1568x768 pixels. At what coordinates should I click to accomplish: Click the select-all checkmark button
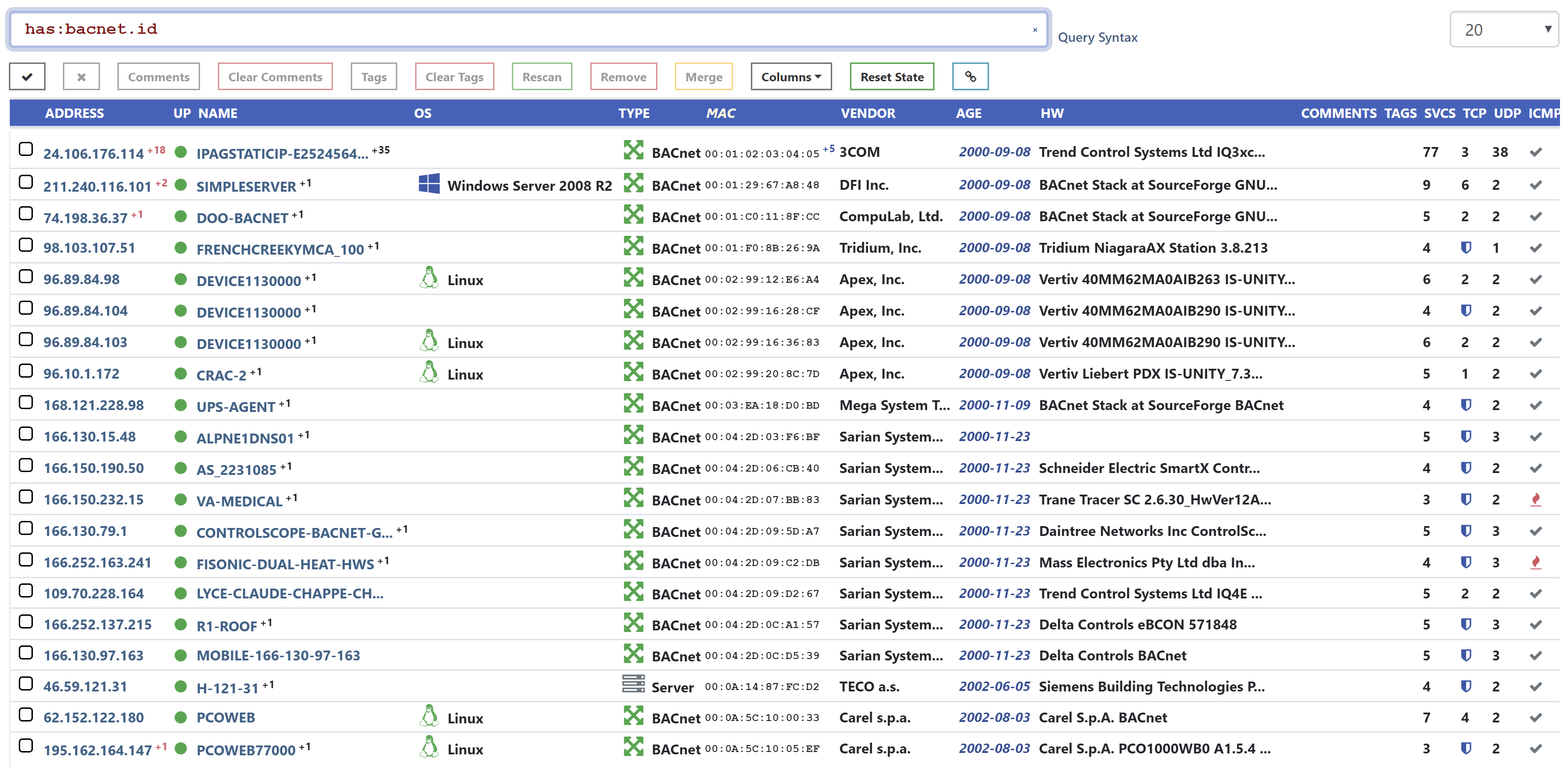pos(27,77)
